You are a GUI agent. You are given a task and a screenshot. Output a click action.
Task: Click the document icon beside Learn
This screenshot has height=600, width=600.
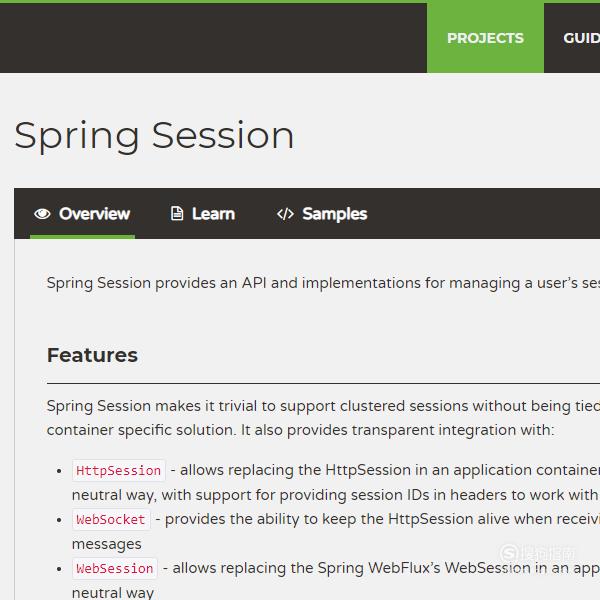(x=177, y=214)
